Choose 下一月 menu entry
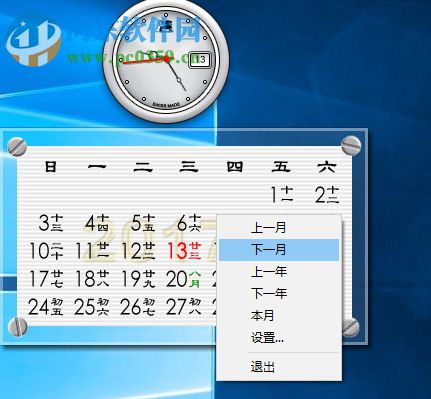This screenshot has height=399, width=431. (x=279, y=250)
